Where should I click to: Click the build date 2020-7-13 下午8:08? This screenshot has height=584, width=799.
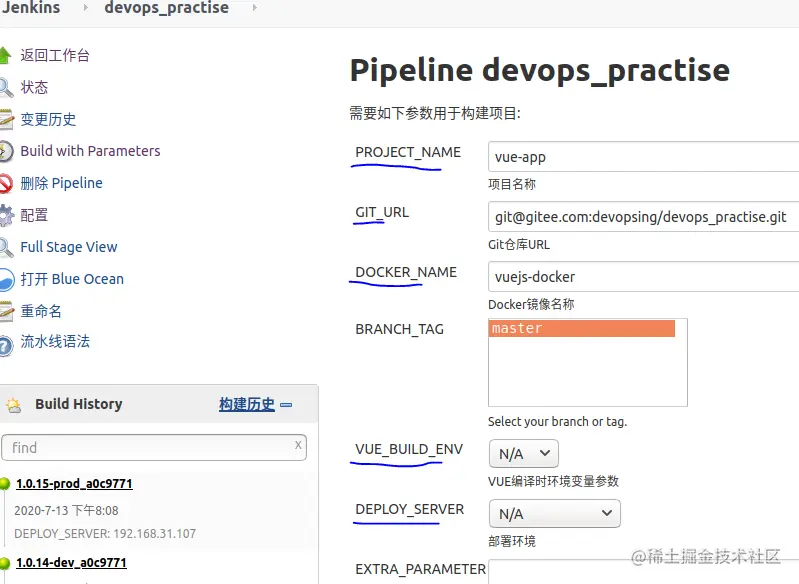point(66,511)
